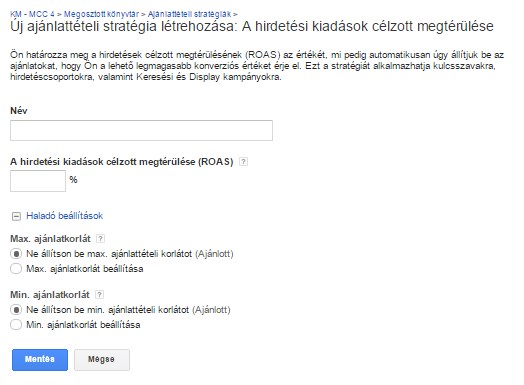The width and height of the screenshot is (524, 385).
Task: Select 'Max. ajánlatkorlát beállítása' radio option
Action: [x=16, y=268]
